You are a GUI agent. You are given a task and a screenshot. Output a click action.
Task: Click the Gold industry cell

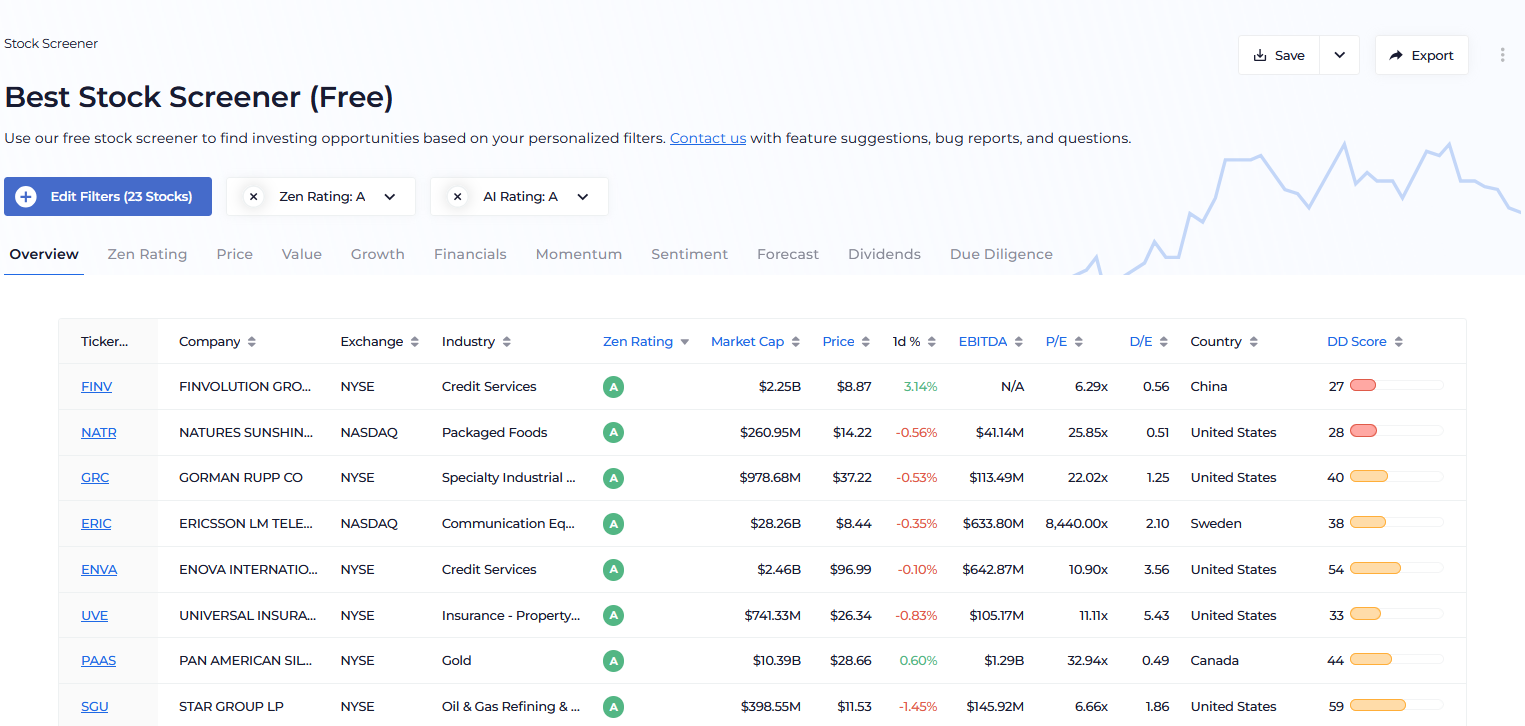pyautogui.click(x=457, y=661)
